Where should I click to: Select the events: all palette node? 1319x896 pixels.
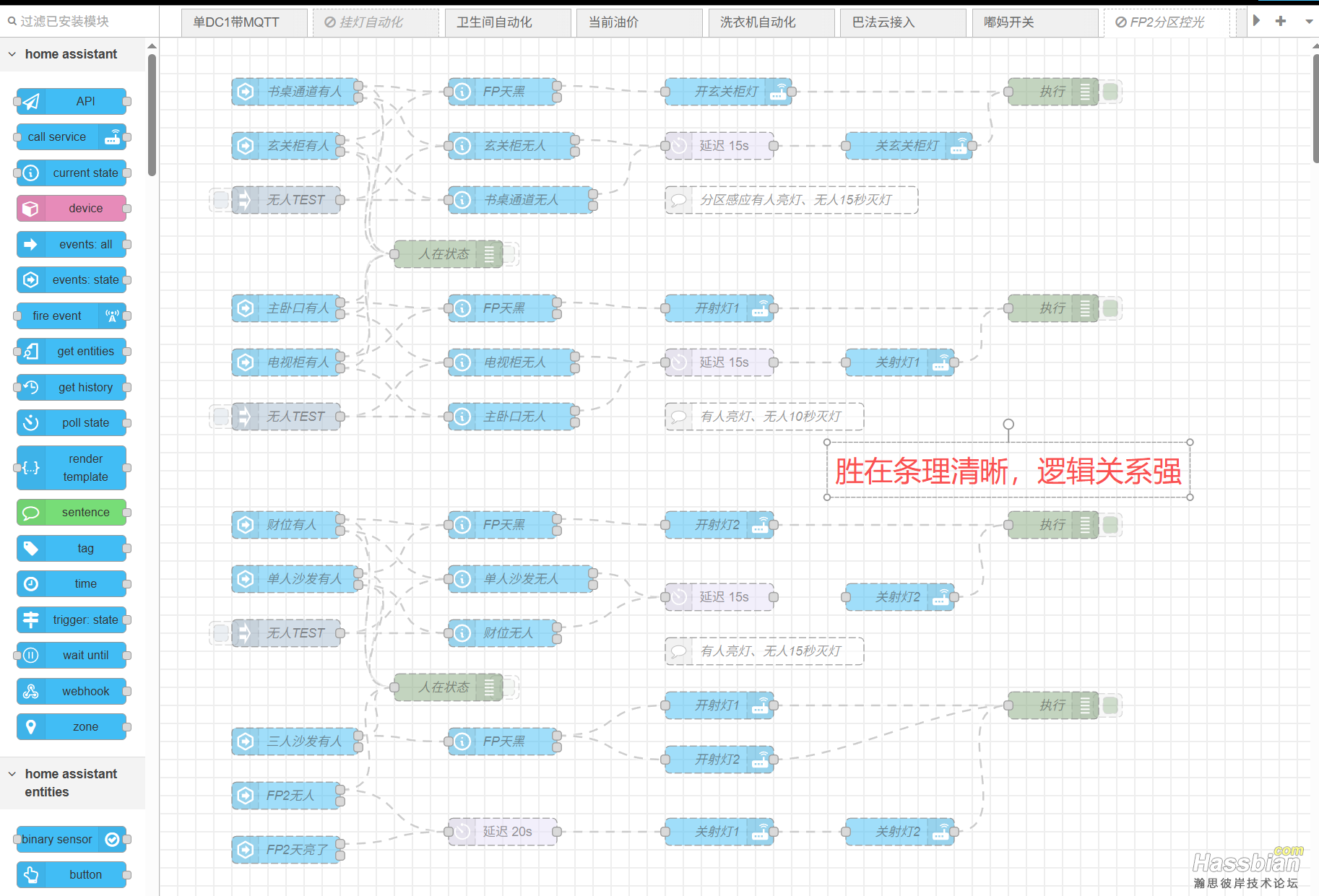(72, 244)
